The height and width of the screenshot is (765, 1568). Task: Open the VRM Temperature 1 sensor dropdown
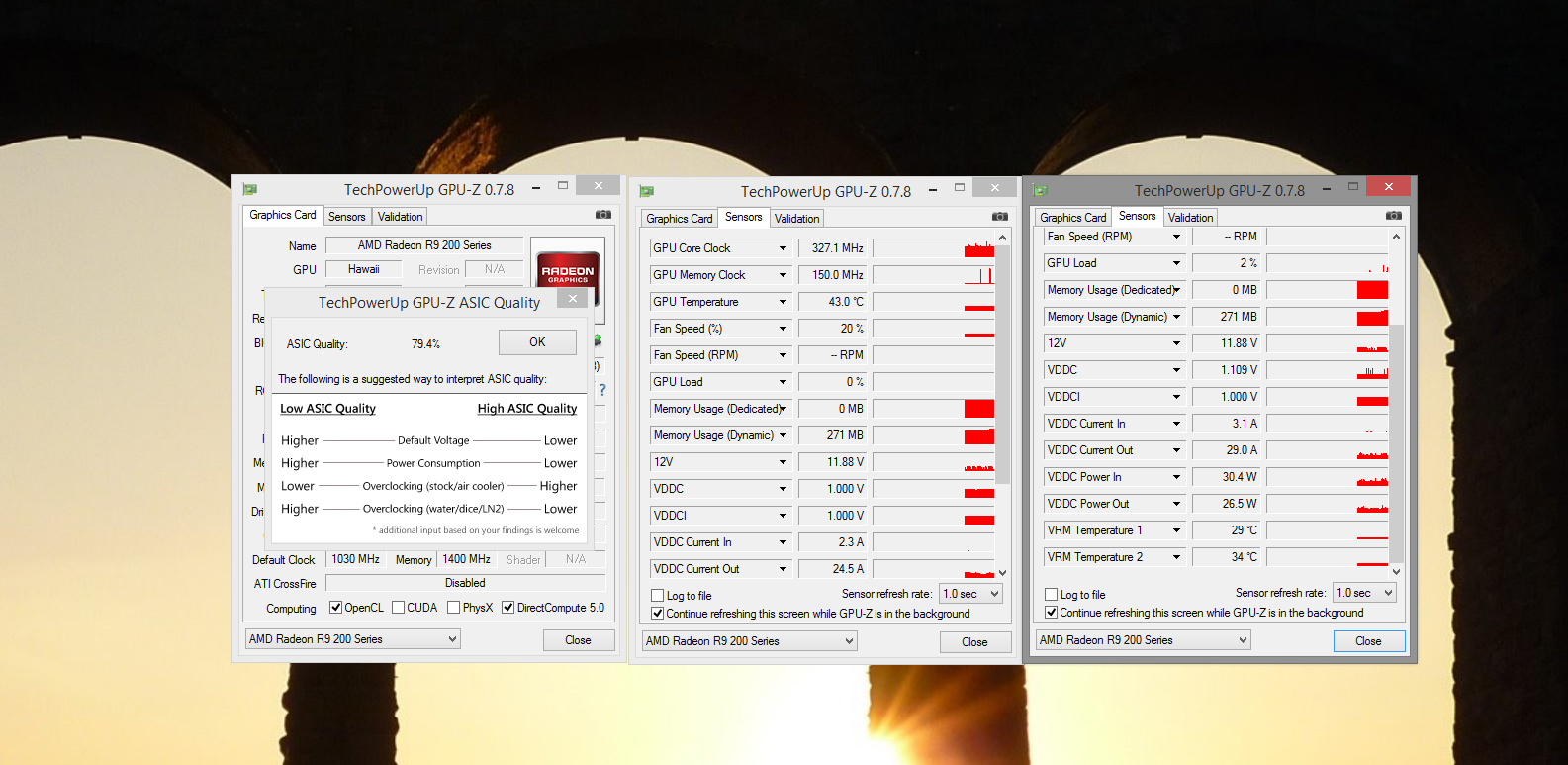(x=1176, y=530)
